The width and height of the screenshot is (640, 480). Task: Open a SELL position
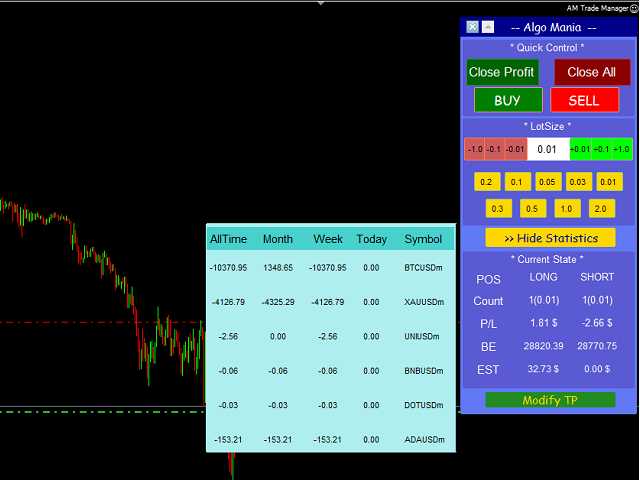(x=584, y=100)
